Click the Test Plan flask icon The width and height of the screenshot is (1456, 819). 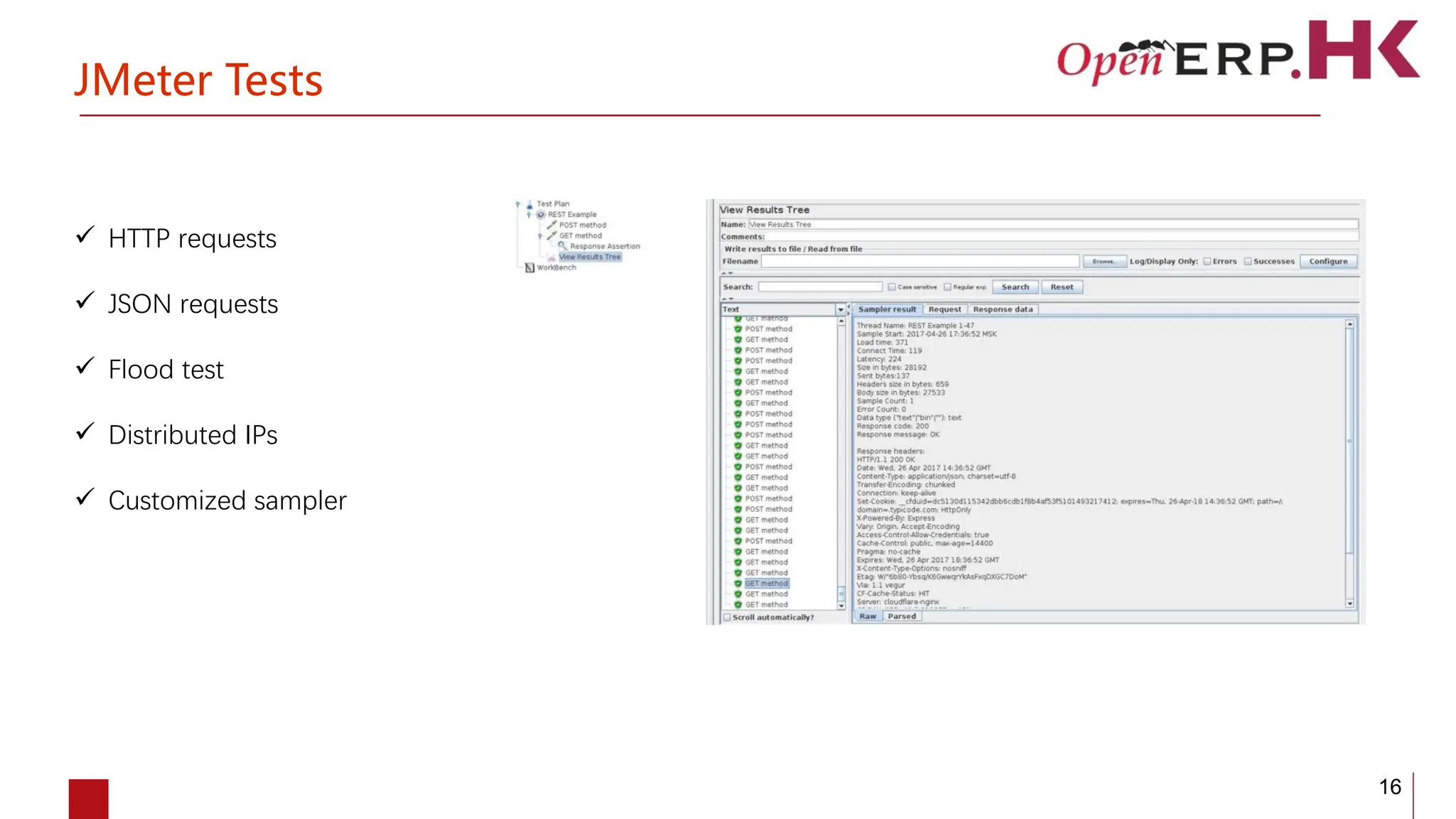pyautogui.click(x=530, y=204)
